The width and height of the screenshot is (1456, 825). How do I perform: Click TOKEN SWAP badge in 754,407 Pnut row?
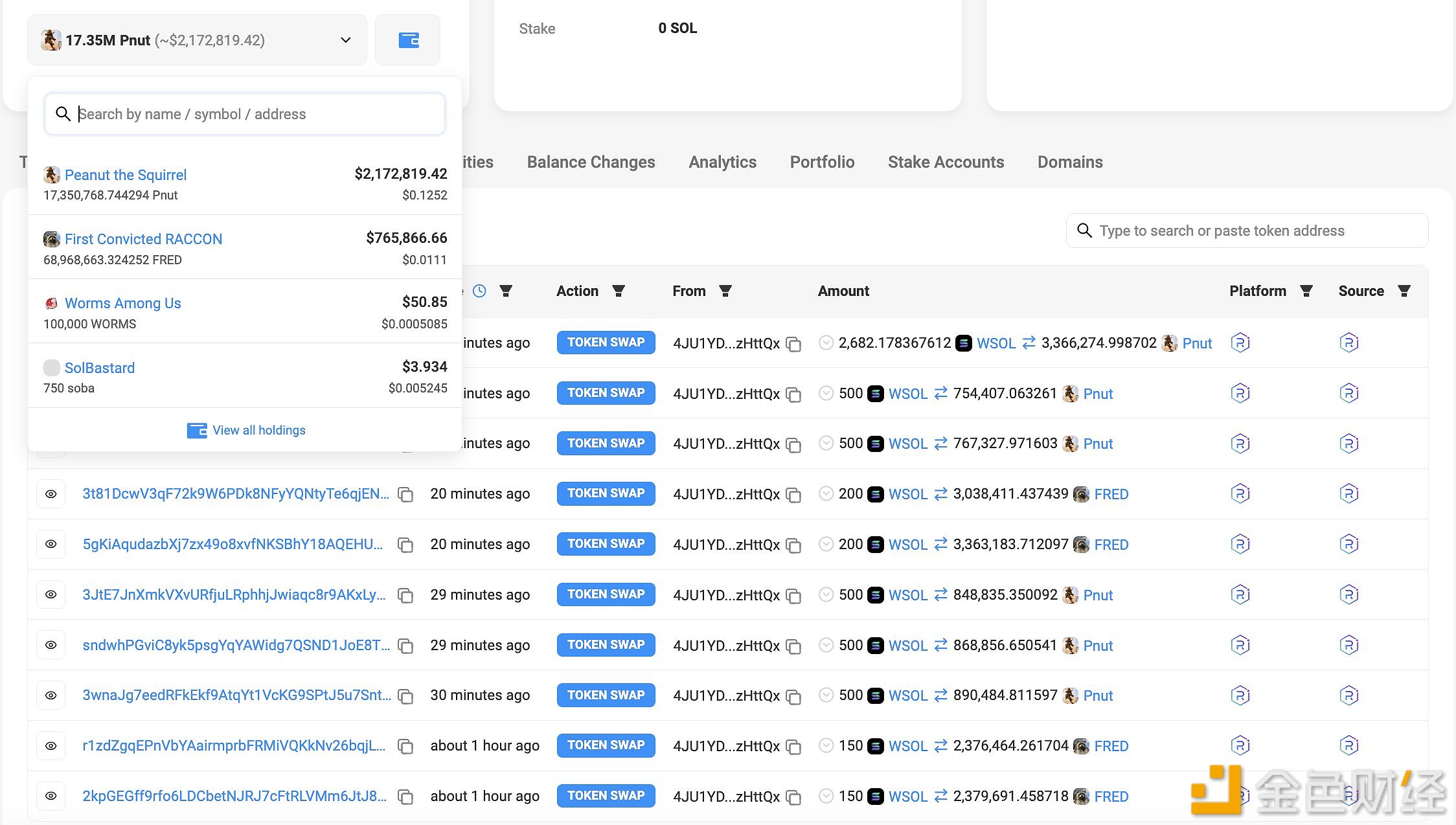coord(606,393)
